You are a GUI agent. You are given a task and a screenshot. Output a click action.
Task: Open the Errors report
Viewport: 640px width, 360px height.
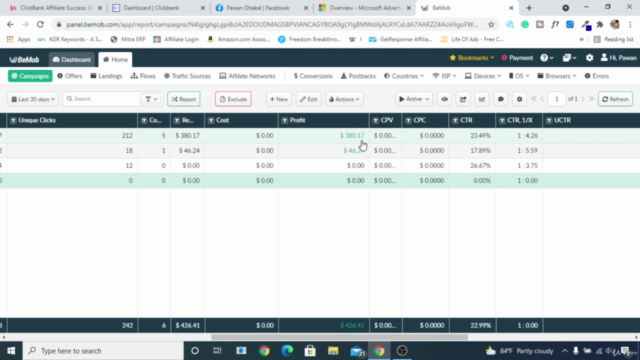click(597, 76)
